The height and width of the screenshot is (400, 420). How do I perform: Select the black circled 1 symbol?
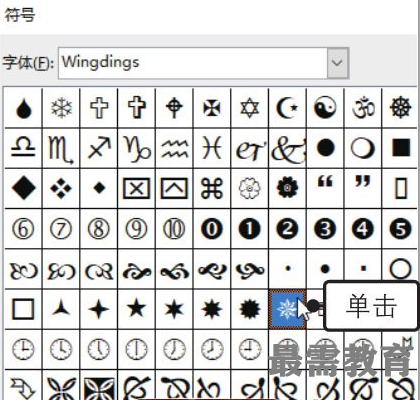[250, 229]
